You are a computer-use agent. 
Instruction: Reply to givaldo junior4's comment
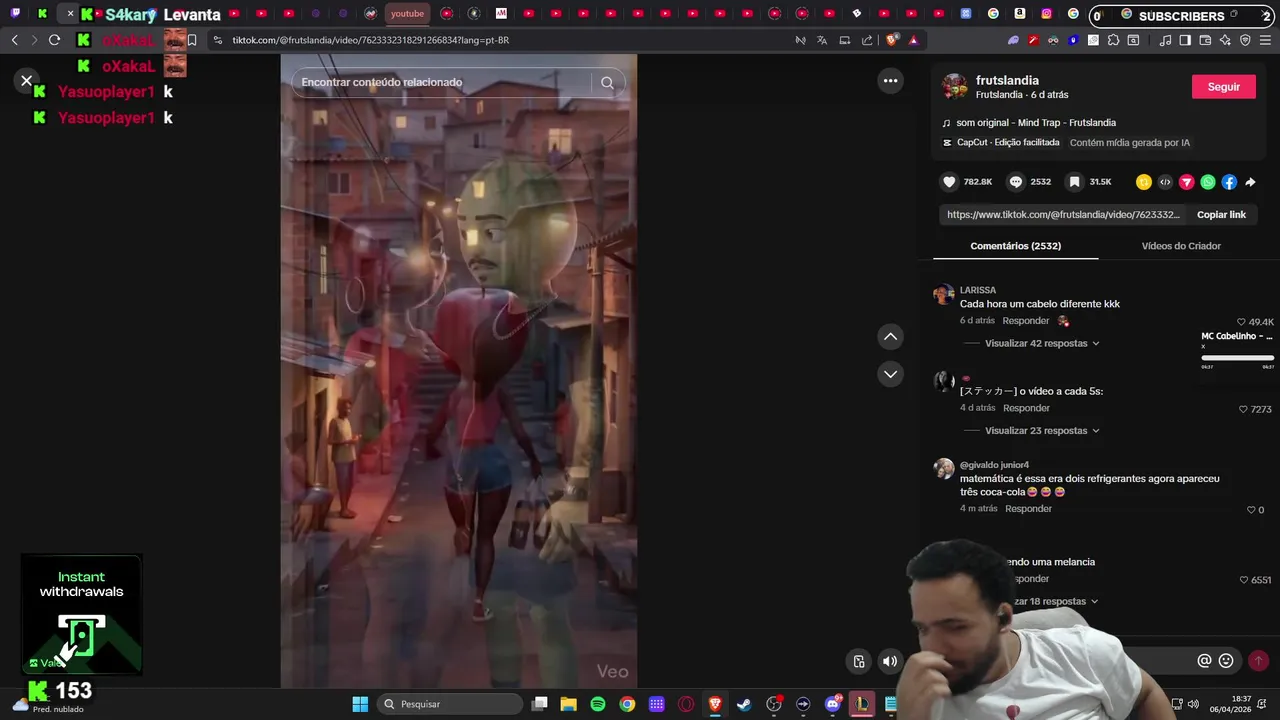pos(1028,509)
